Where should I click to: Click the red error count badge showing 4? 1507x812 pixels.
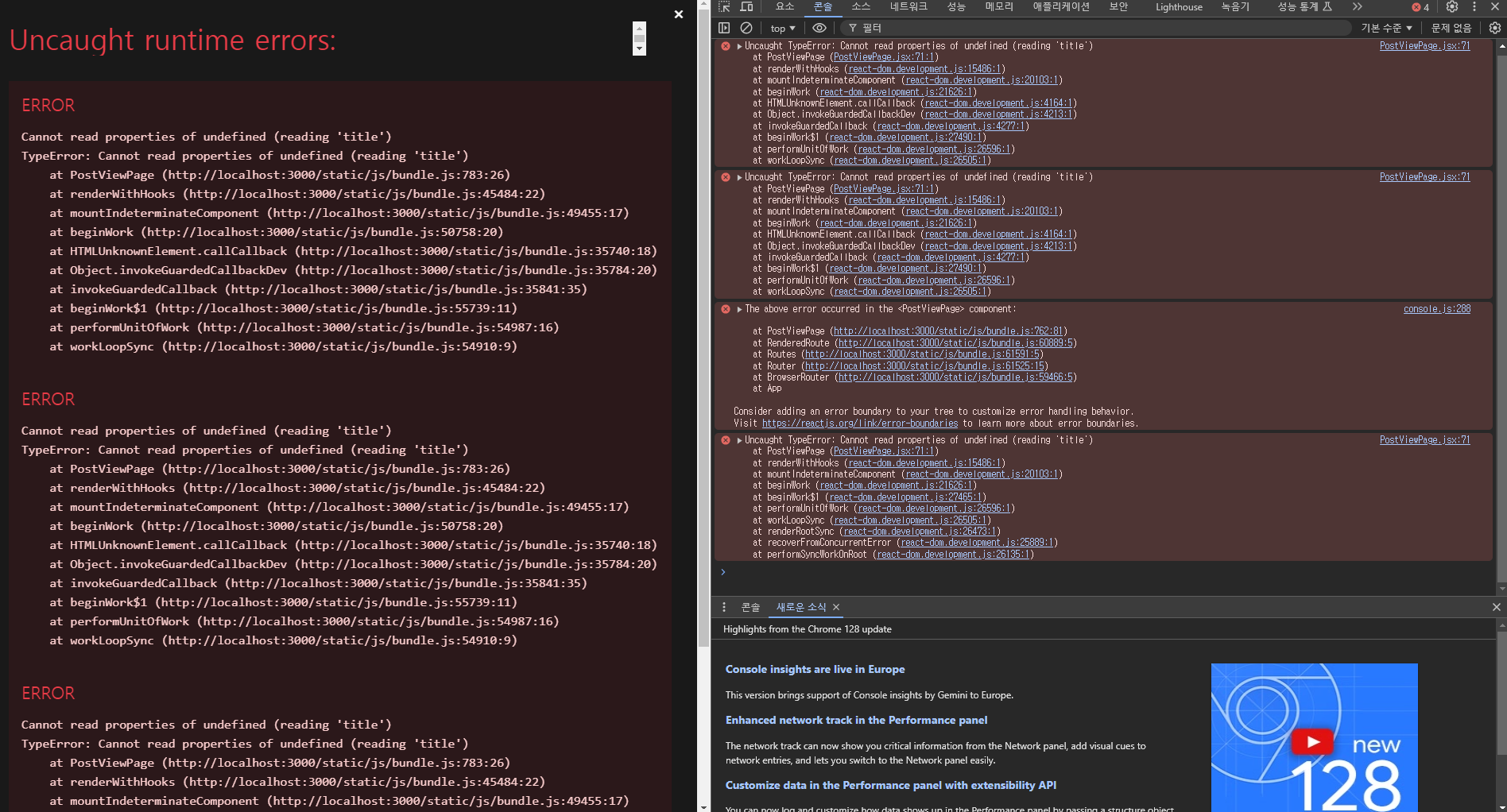click(1420, 7)
